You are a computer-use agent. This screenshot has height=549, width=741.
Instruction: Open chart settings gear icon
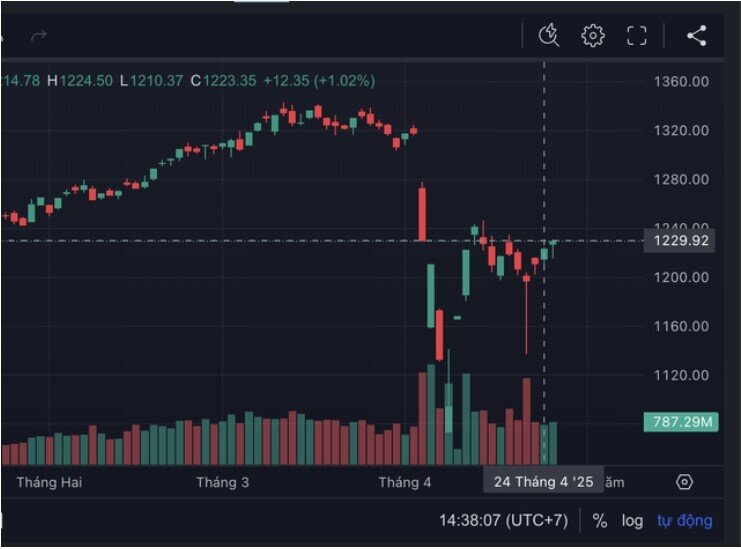(593, 35)
